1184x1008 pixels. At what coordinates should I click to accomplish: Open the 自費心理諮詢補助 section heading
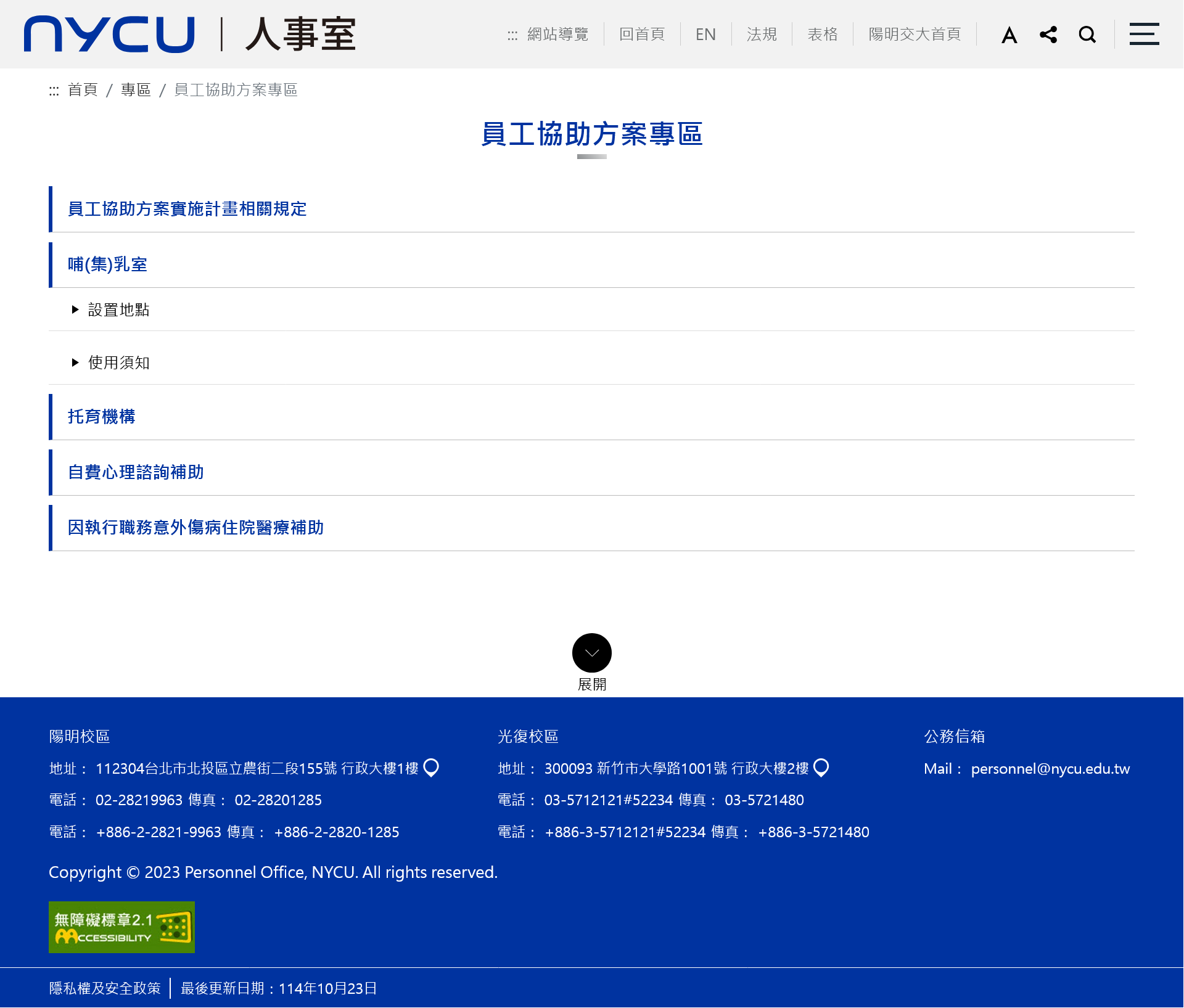136,472
